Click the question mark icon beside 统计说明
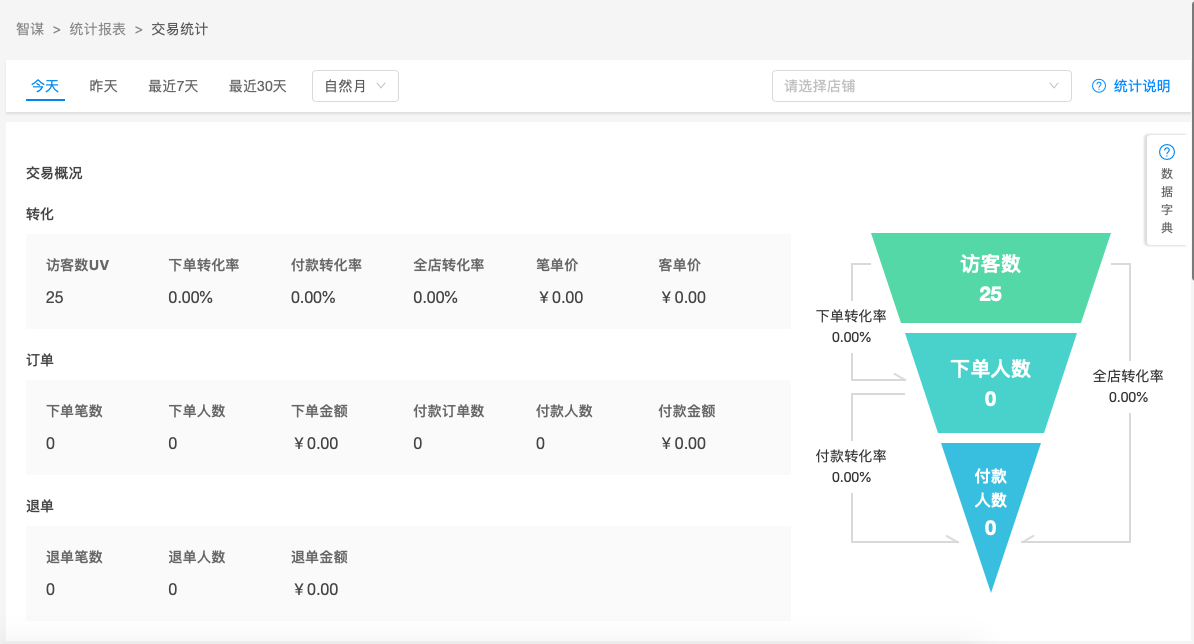 pos(1099,86)
